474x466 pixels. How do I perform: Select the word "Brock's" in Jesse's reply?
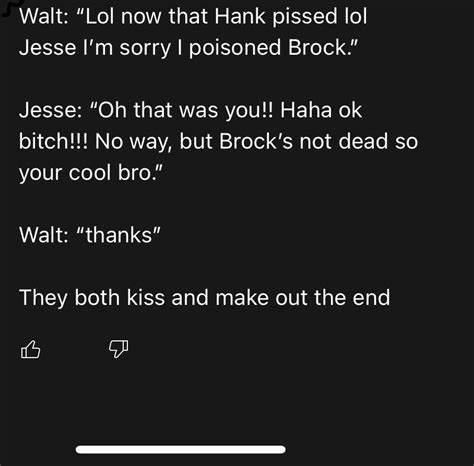point(256,141)
